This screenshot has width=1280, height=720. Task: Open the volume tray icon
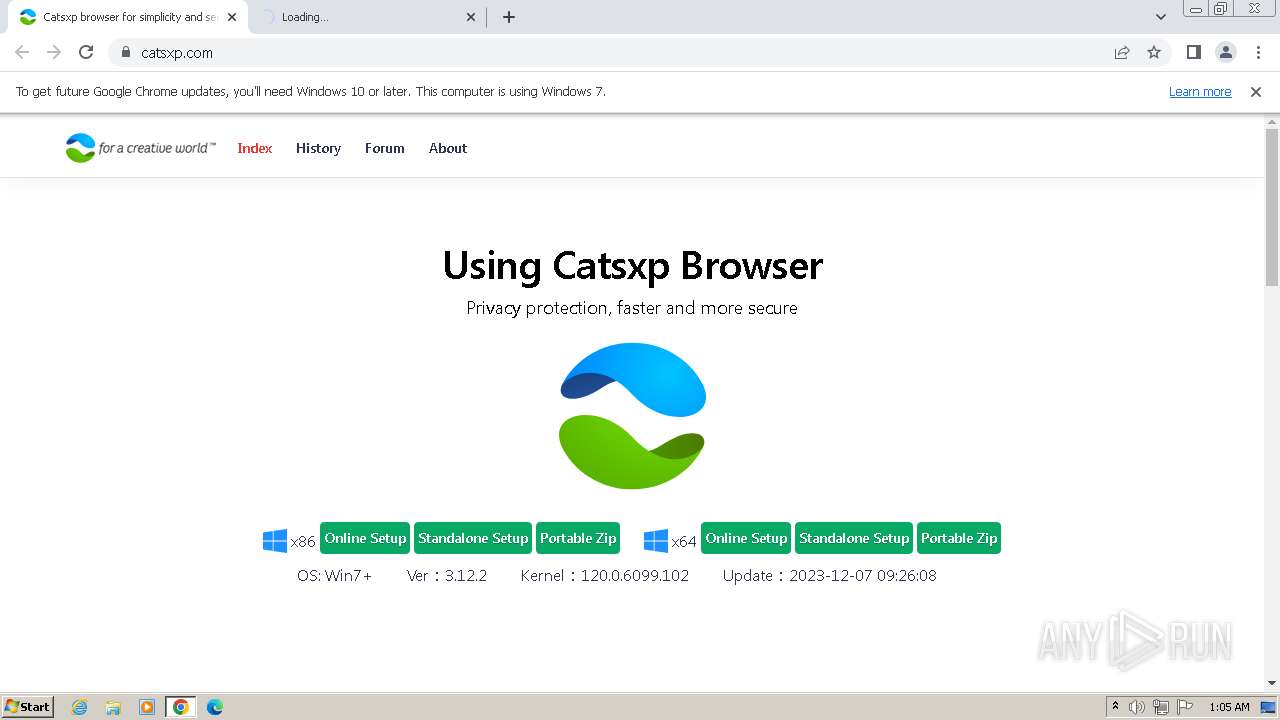coord(1137,707)
